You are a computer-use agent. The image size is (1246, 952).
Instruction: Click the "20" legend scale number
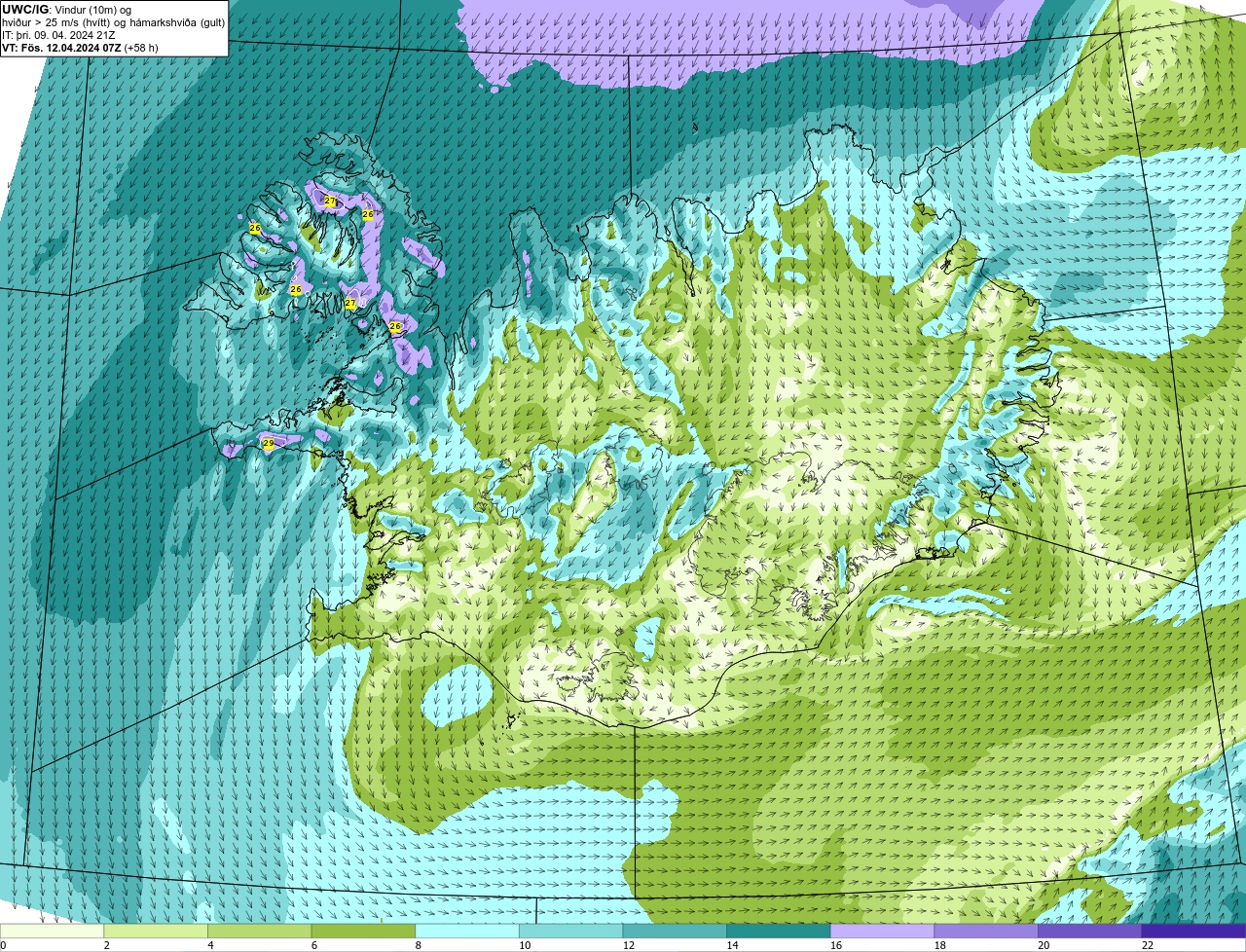pos(1044,945)
